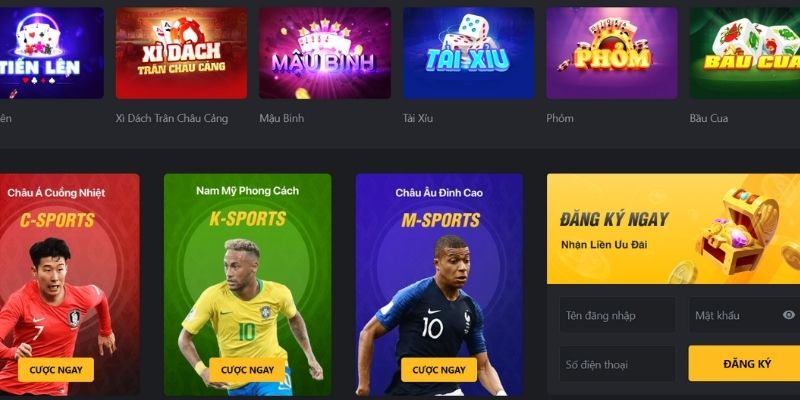Viewport: 800px width, 400px height.
Task: Click Cược Ngay on M-Sports card
Action: click(x=439, y=370)
